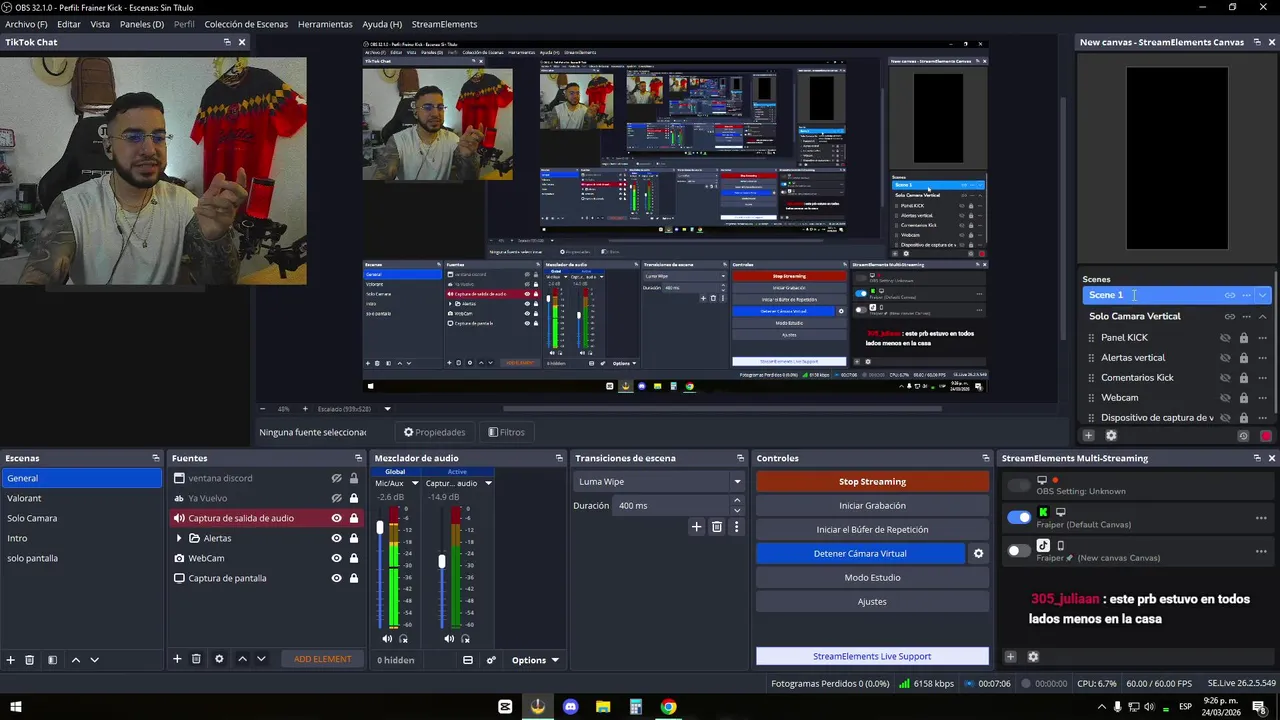Expand the Alertas group arrow
Screen dimensions: 1280x720
coord(179,538)
